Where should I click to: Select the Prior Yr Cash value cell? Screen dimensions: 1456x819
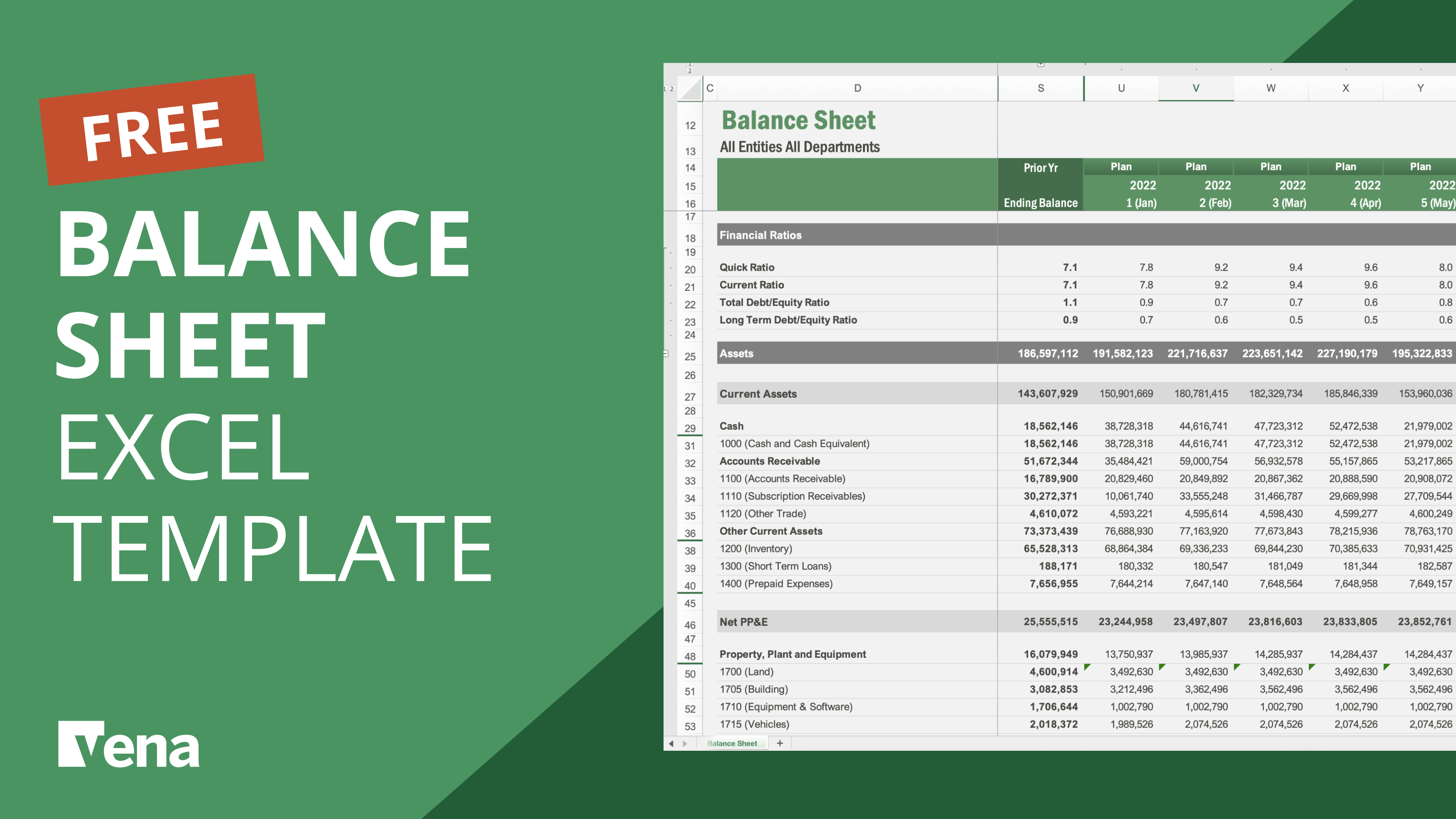tap(1050, 426)
